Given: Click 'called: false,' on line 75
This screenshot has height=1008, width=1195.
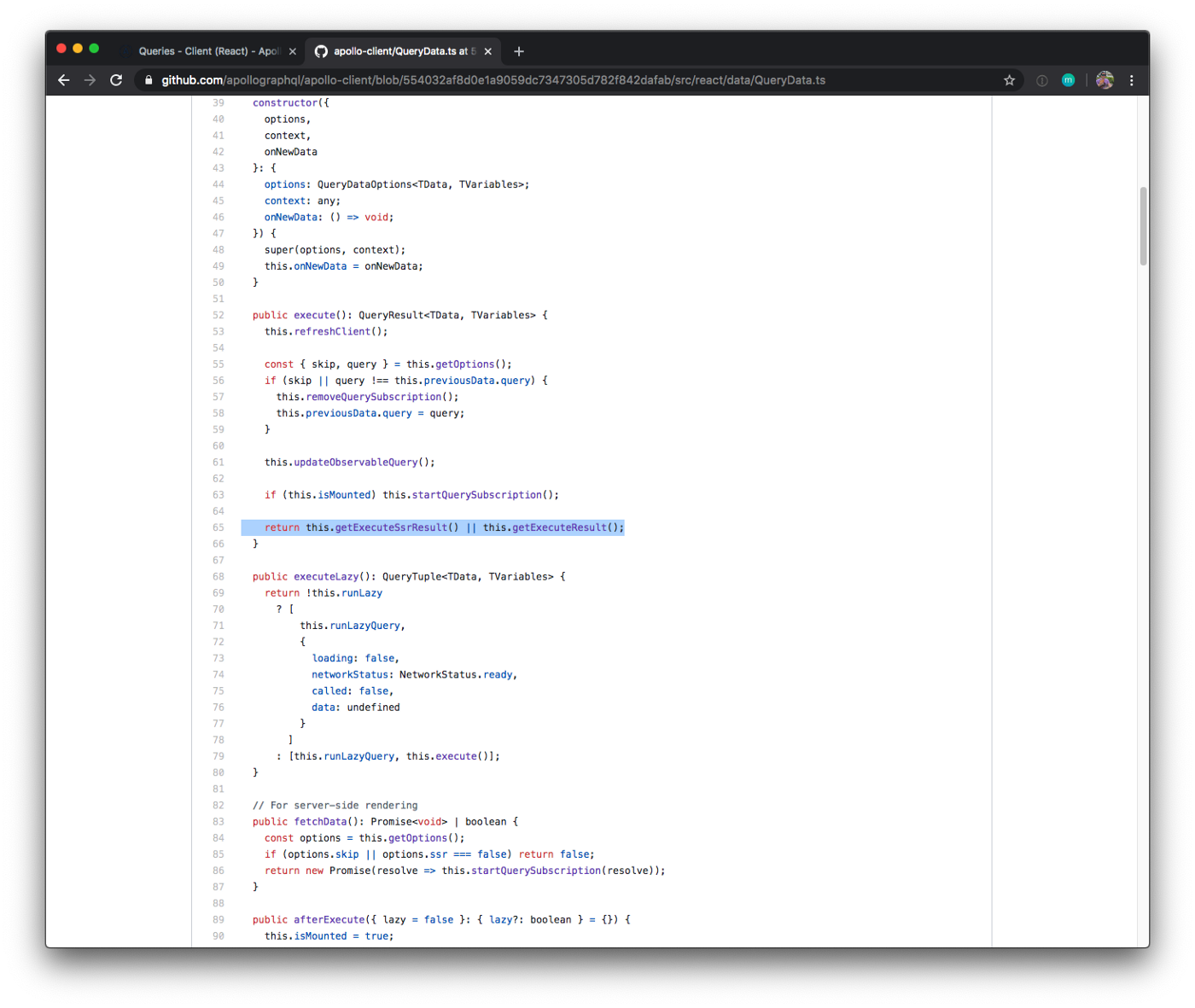Looking at the screenshot, I should point(353,690).
